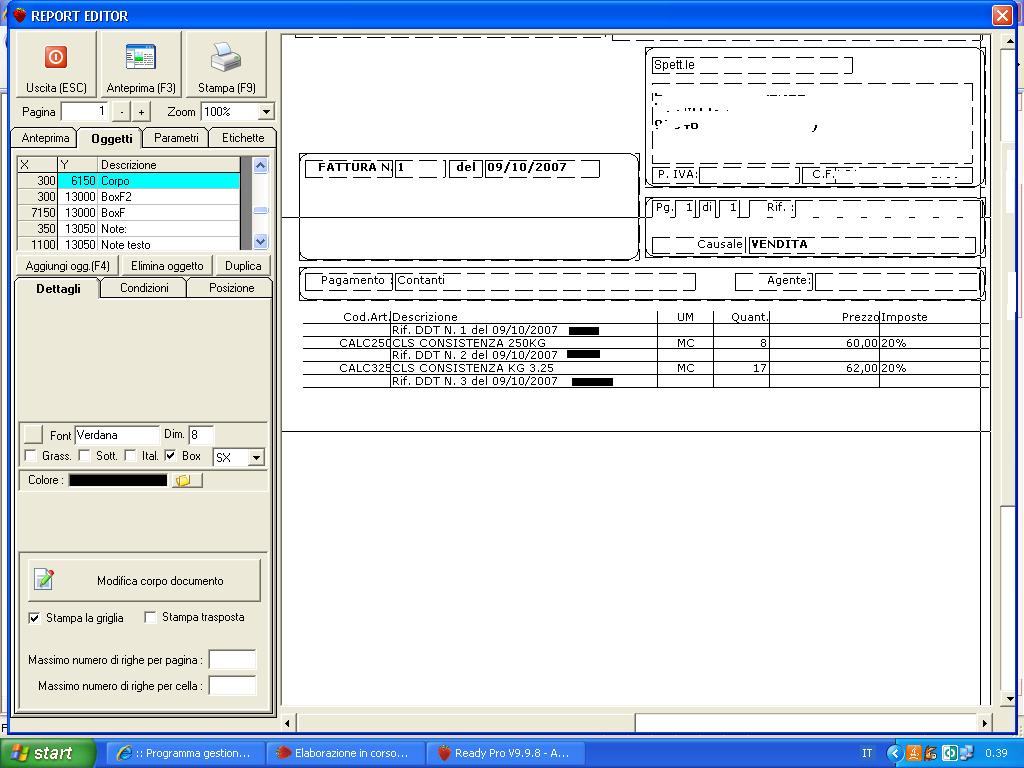1024x768 pixels.
Task: Click Aggiungi ogg.(F4) button
Action: 67,266
